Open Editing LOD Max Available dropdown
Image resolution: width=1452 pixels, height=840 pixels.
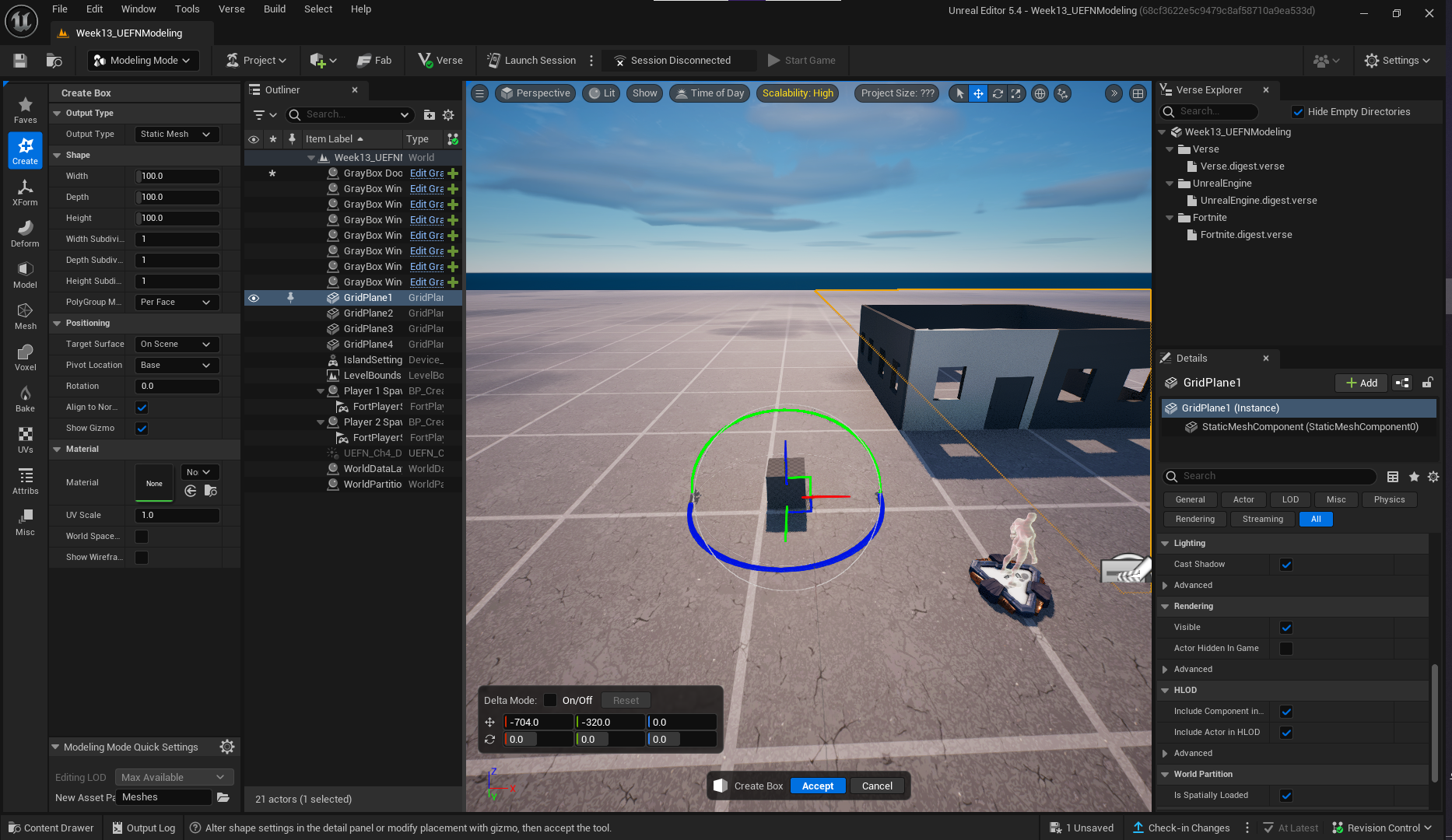point(174,777)
